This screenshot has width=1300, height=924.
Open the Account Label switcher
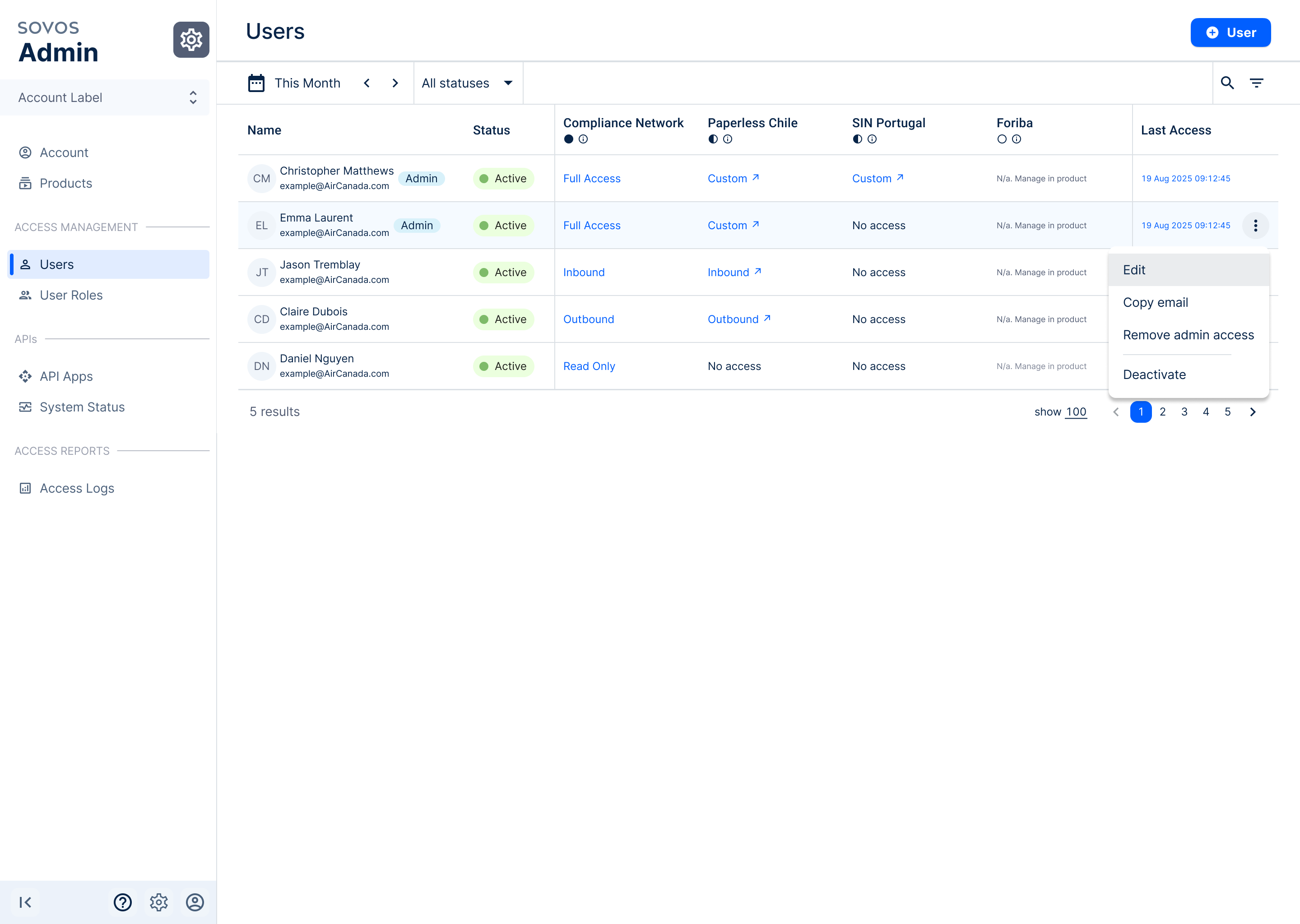[105, 97]
